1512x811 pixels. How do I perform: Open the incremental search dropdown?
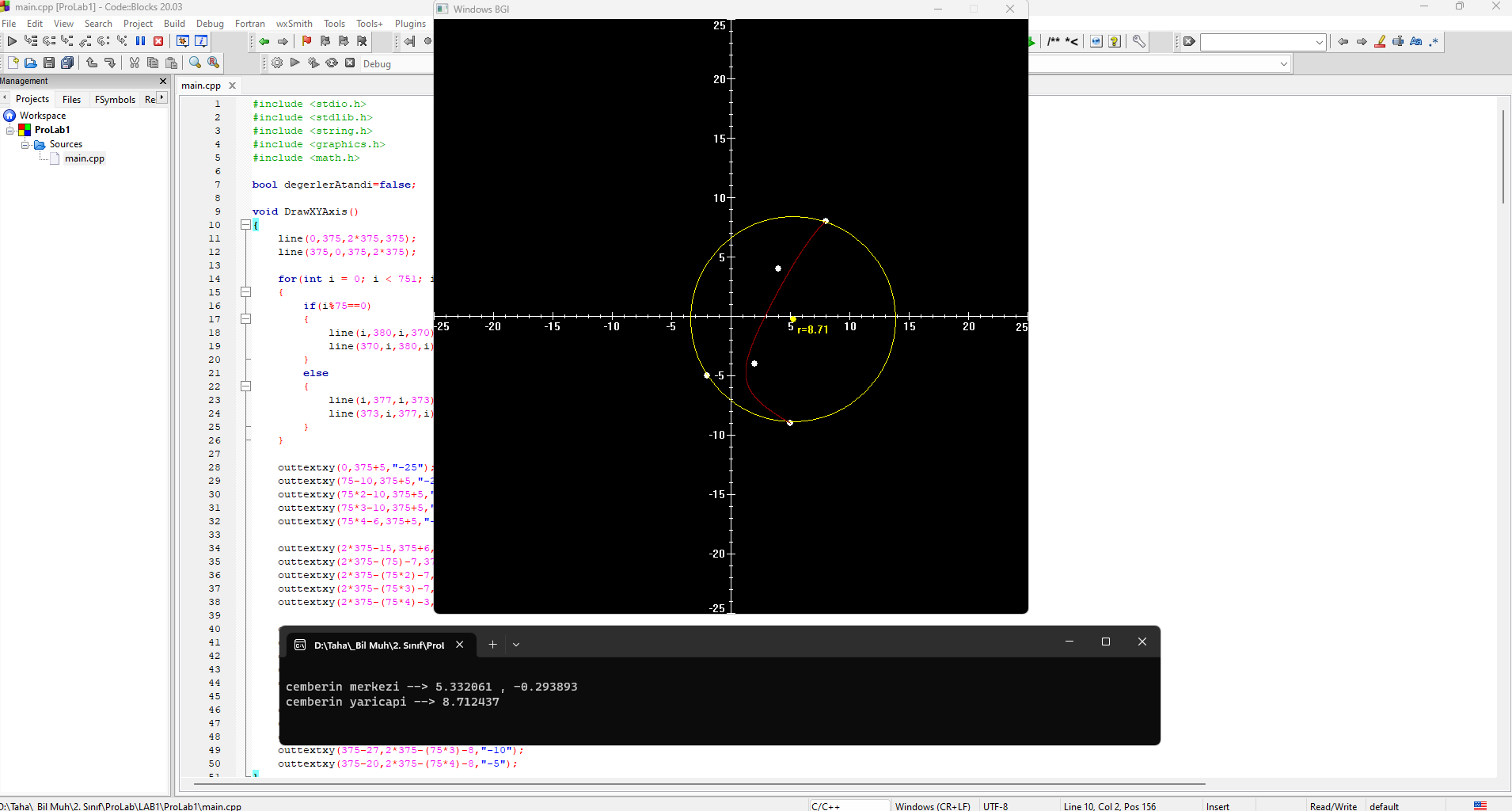tap(1320, 42)
